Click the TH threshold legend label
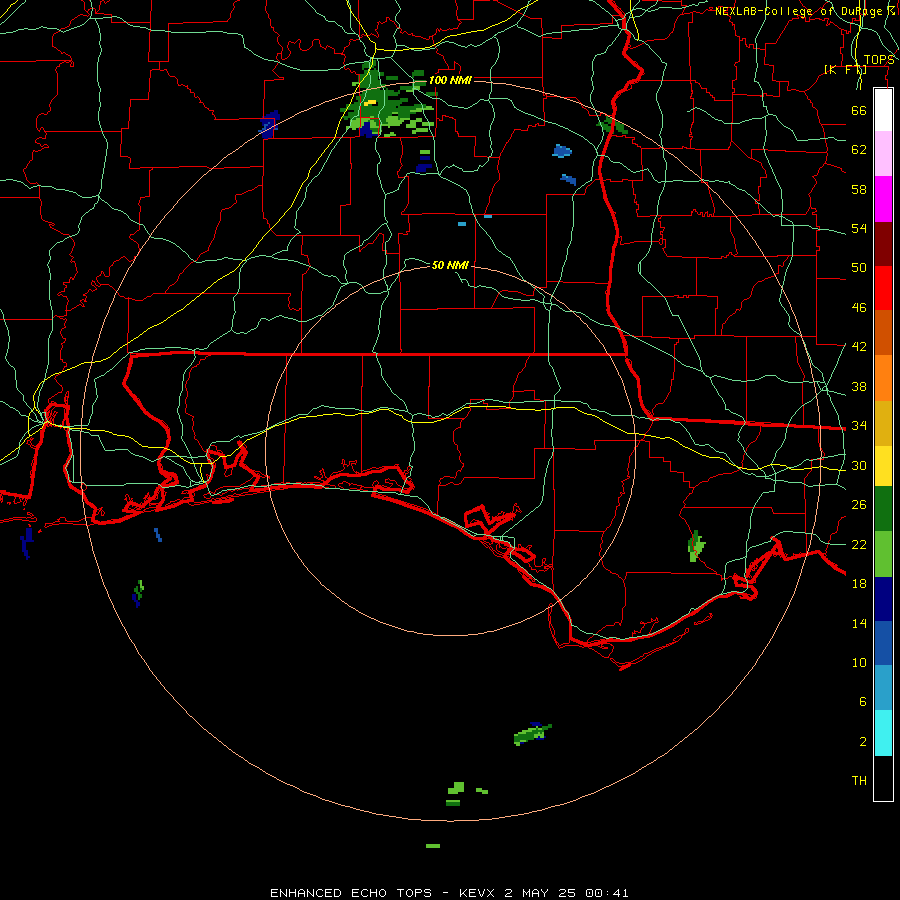This screenshot has height=900, width=900. click(859, 781)
